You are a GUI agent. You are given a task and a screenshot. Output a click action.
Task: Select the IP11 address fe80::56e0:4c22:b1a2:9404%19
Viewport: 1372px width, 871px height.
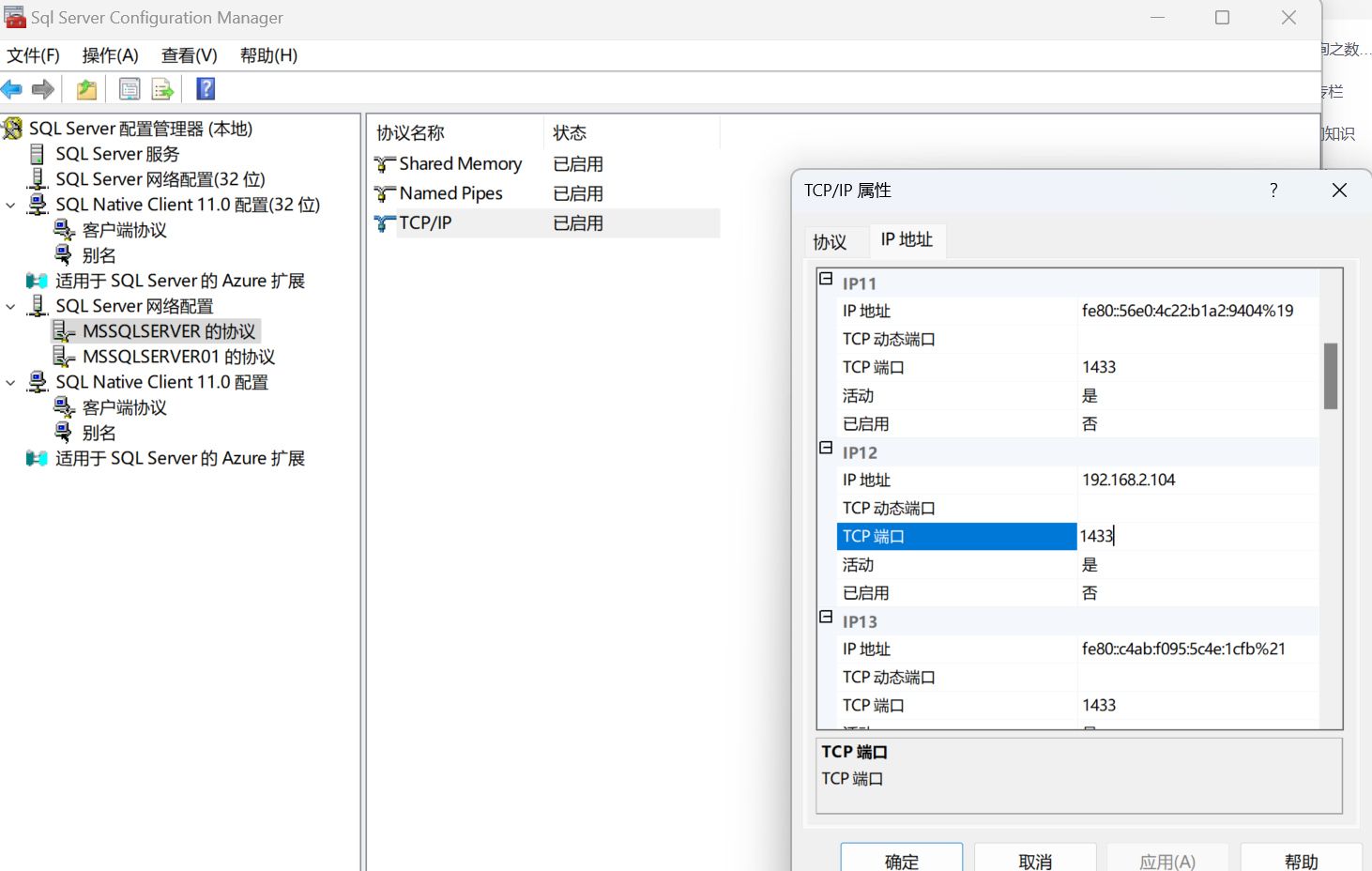pos(1187,311)
